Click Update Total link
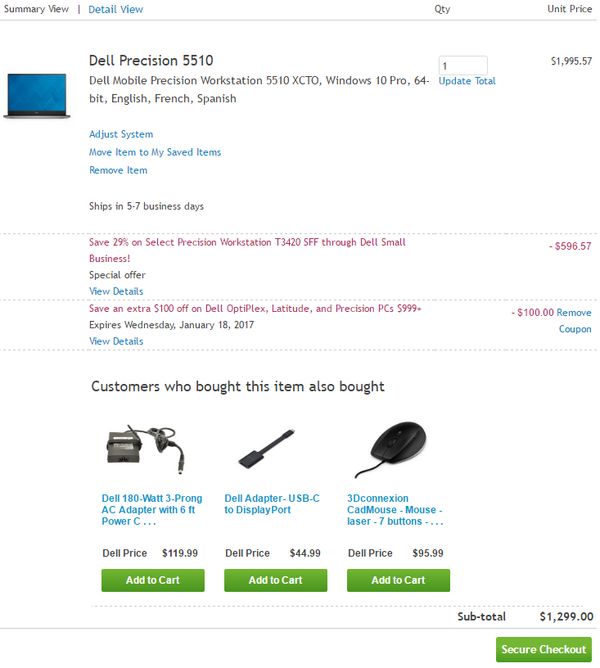Screen dimensions: 600x668 coord(467,81)
